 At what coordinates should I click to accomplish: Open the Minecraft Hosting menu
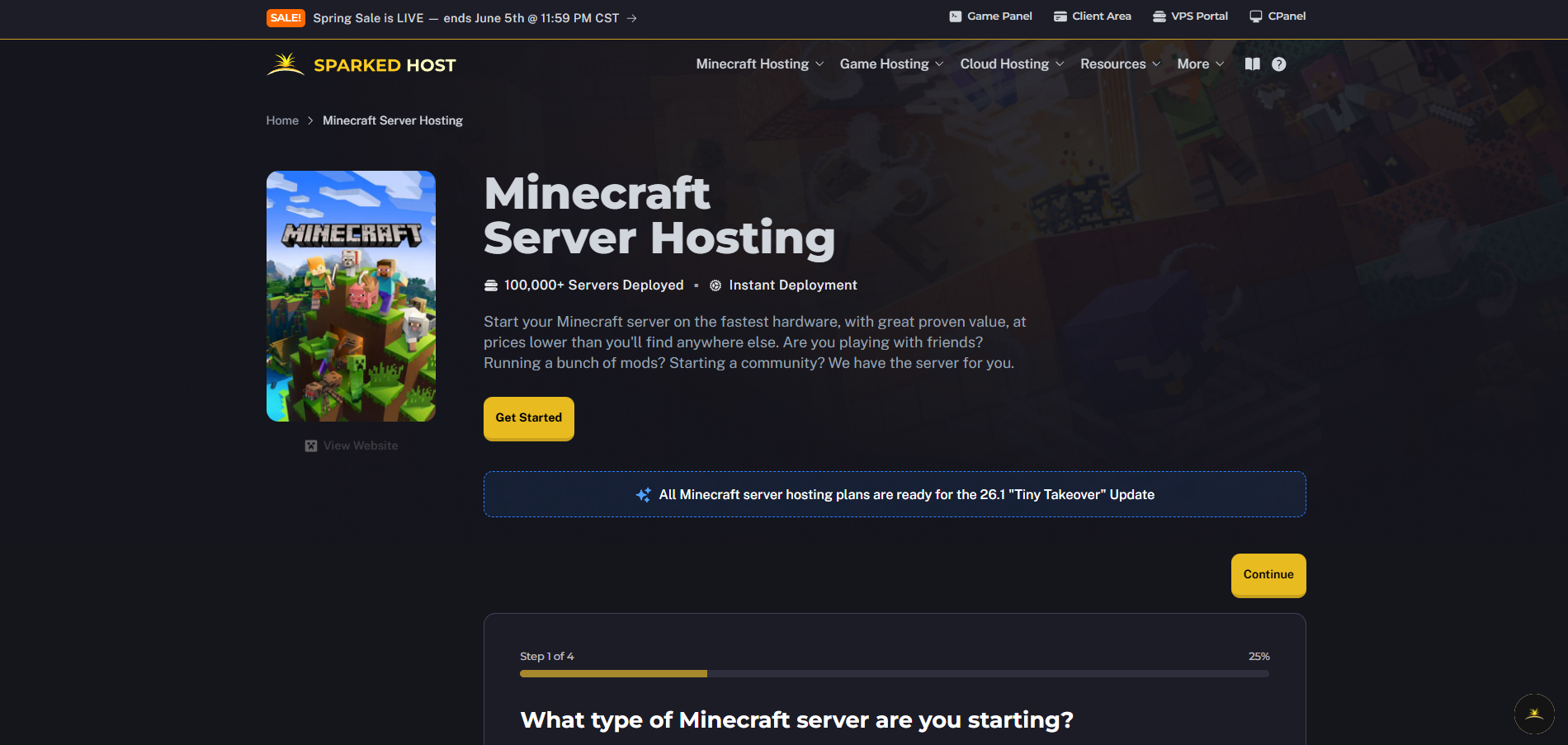pos(752,64)
